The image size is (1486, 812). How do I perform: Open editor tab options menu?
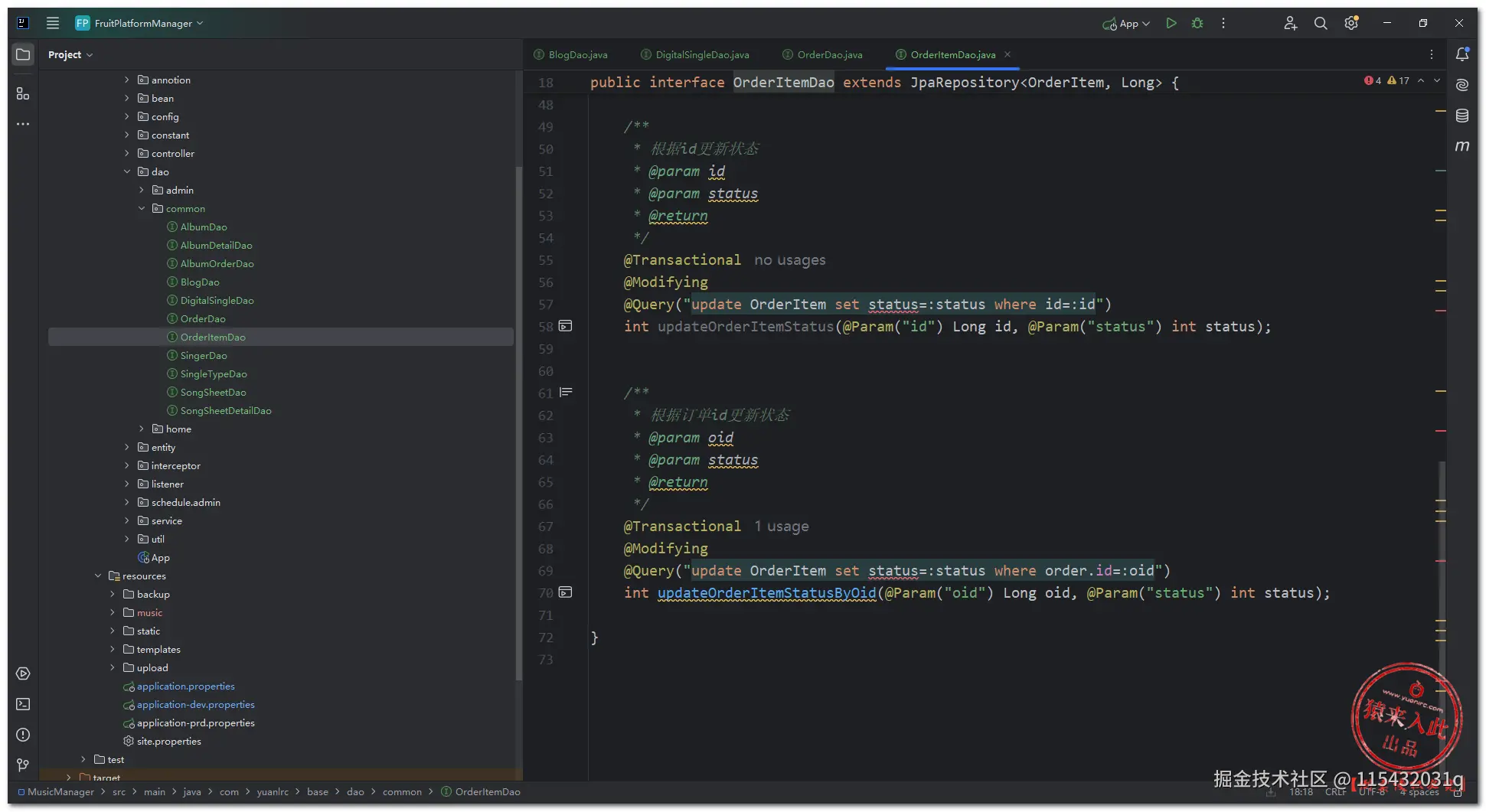pyautogui.click(x=1432, y=54)
